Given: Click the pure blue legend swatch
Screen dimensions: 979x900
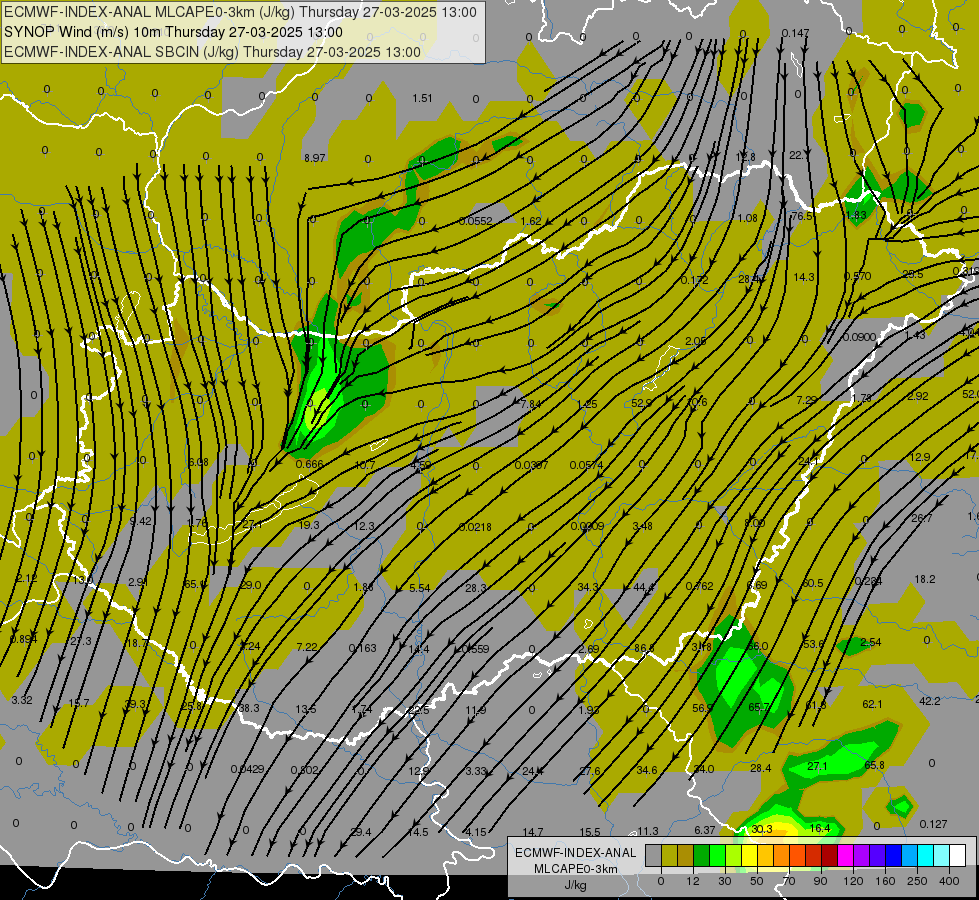Looking at the screenshot, I should (893, 855).
